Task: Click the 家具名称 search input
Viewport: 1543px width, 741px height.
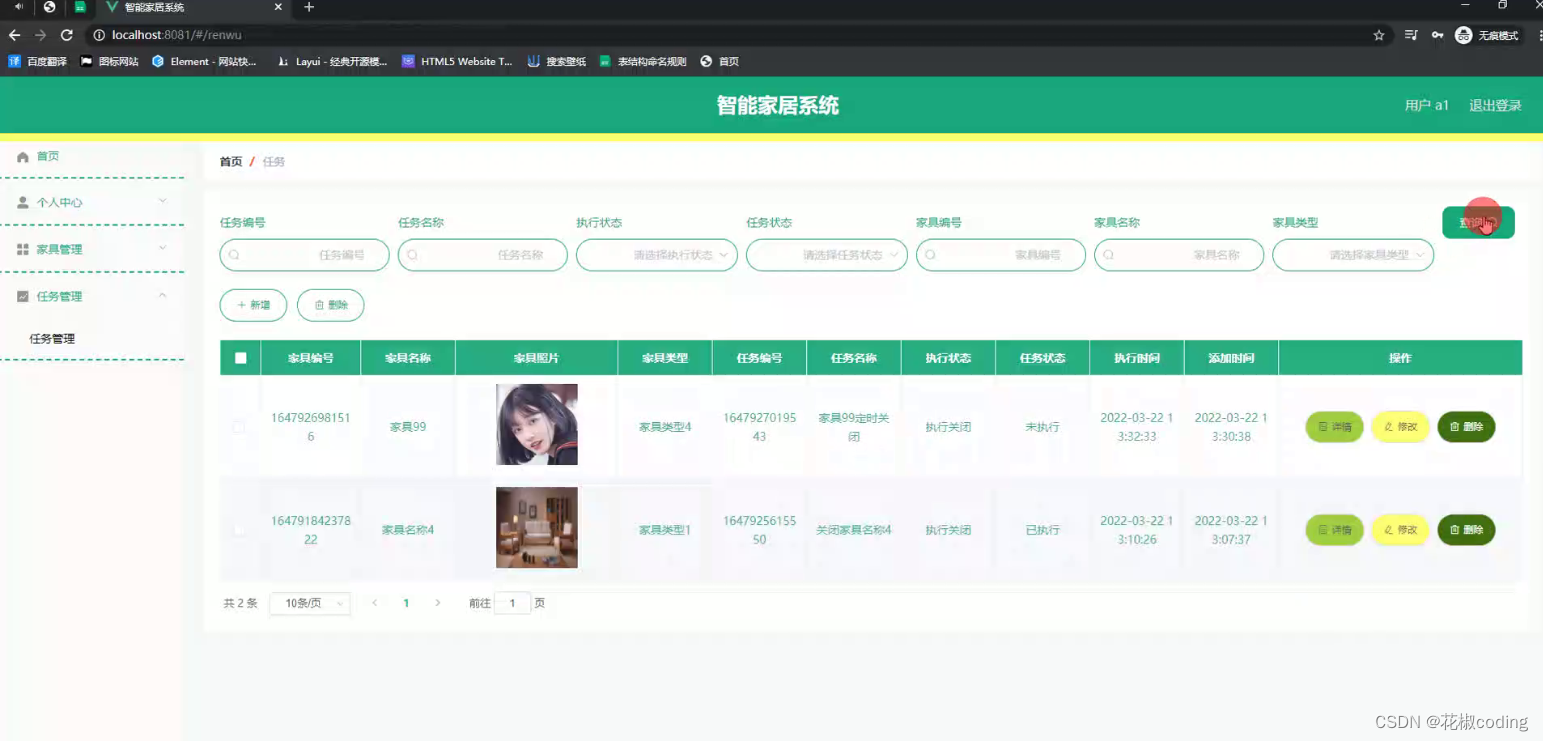Action: (x=1179, y=255)
